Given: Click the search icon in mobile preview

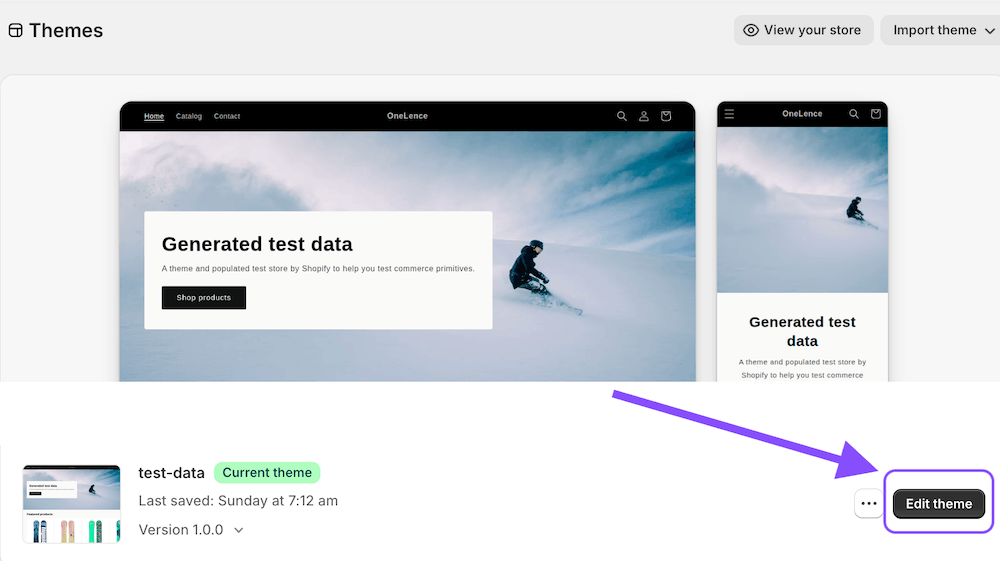Looking at the screenshot, I should 854,114.
